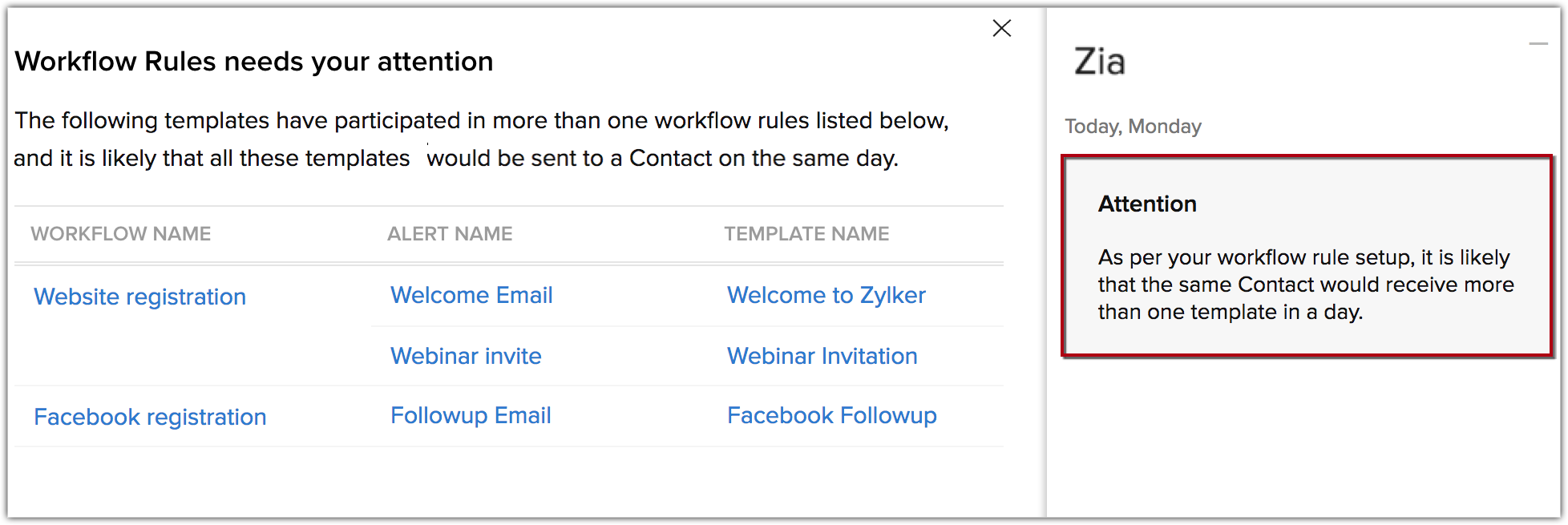Image resolution: width=1568 pixels, height=525 pixels.
Task: Click the ALERT NAME column header
Action: pos(450,234)
